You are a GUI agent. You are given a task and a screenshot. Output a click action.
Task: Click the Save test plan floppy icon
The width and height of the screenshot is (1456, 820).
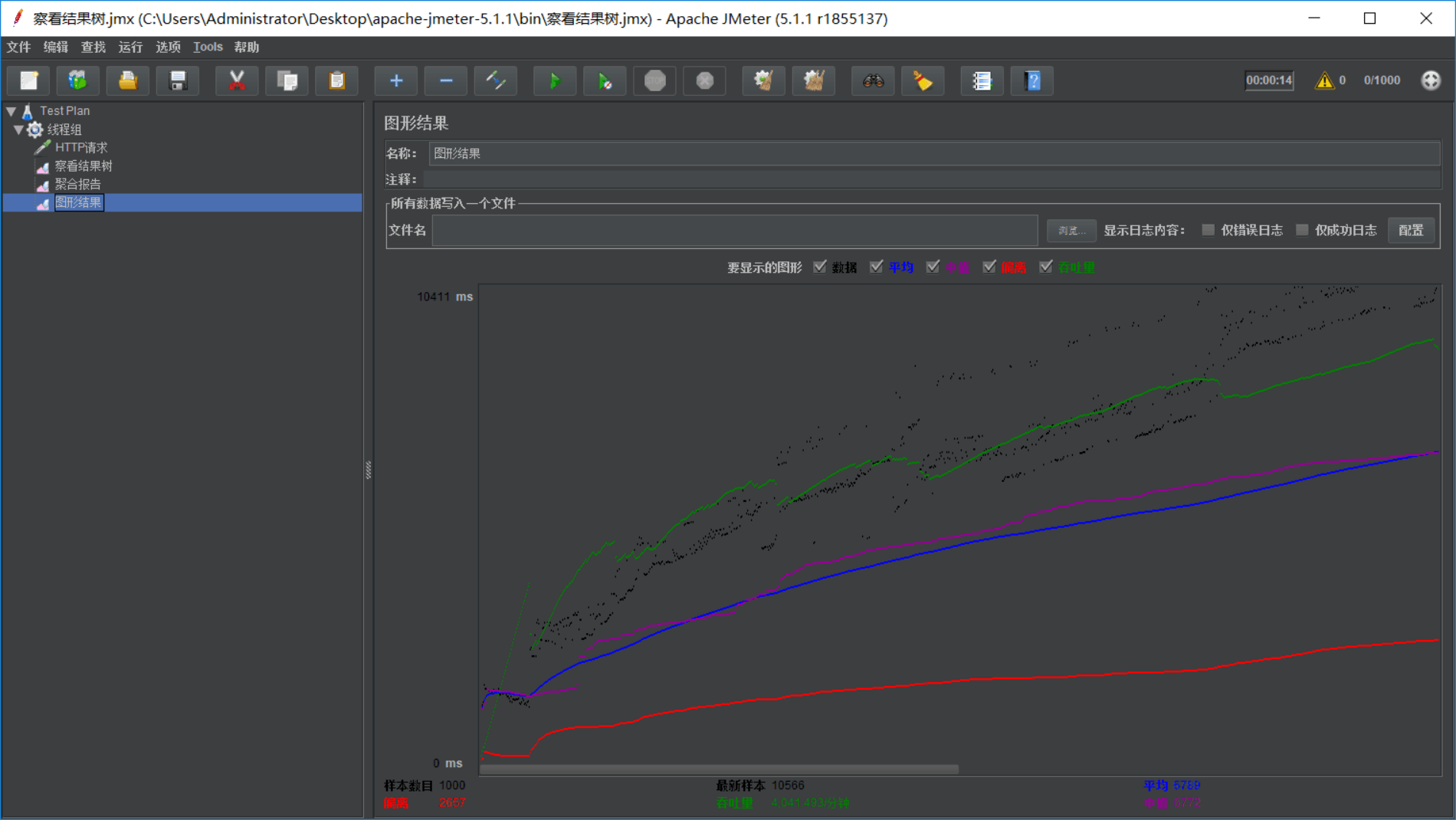point(178,80)
